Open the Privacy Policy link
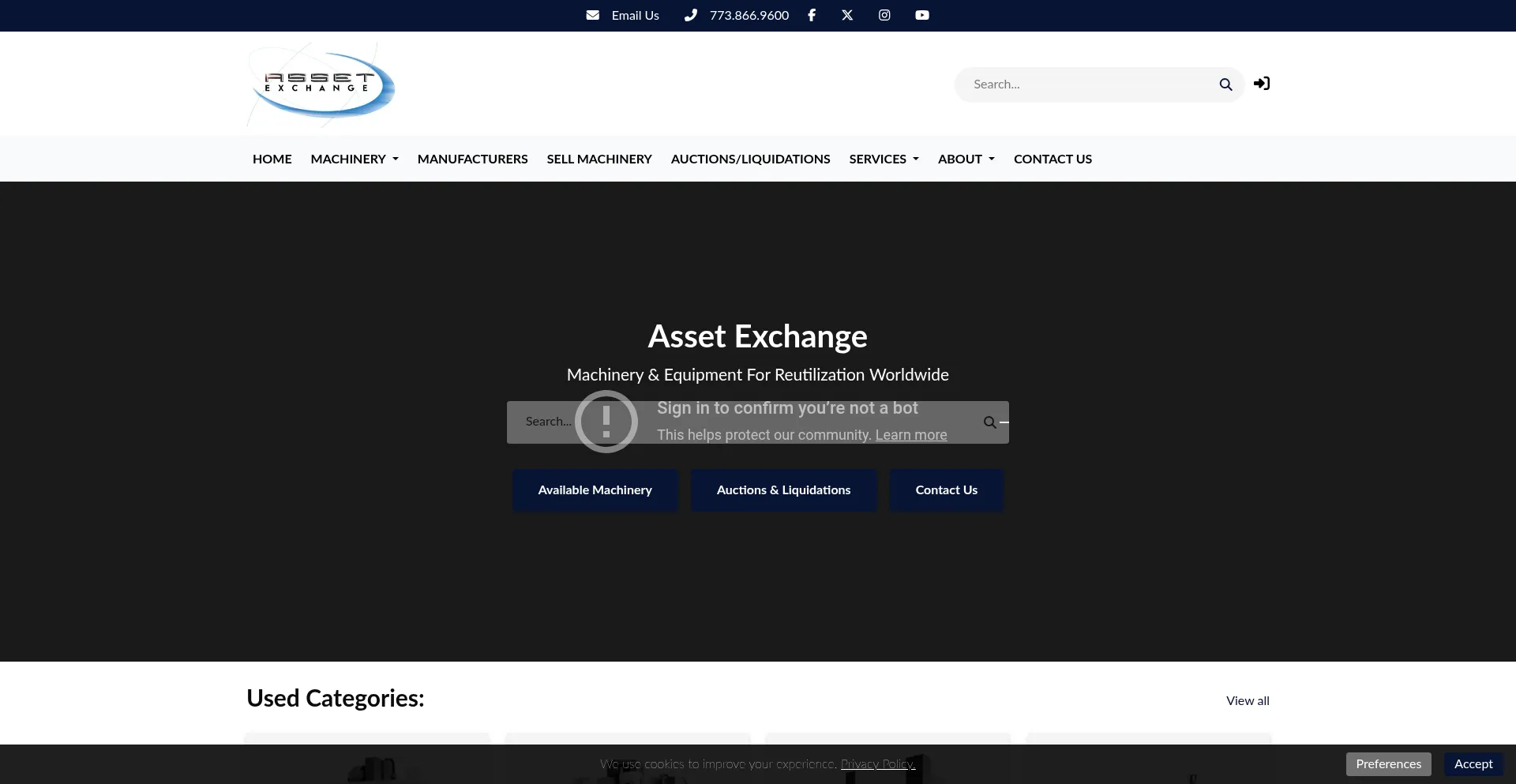The image size is (1516, 784). click(878, 764)
